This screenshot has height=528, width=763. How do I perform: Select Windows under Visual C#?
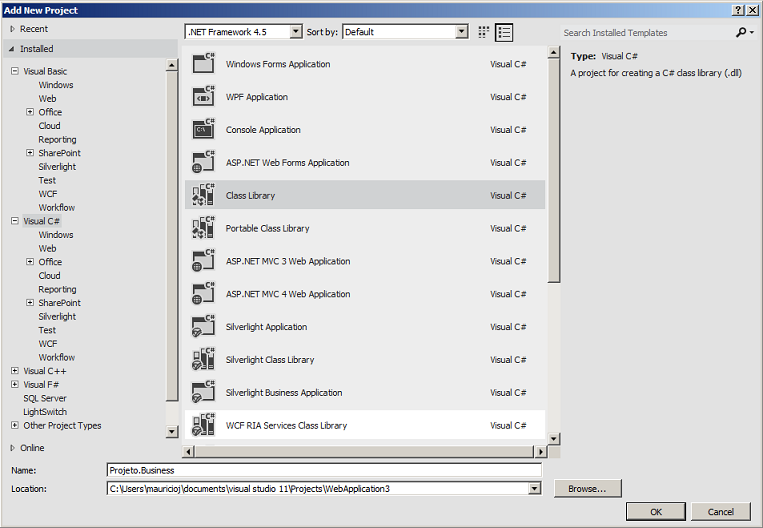[x=56, y=235]
